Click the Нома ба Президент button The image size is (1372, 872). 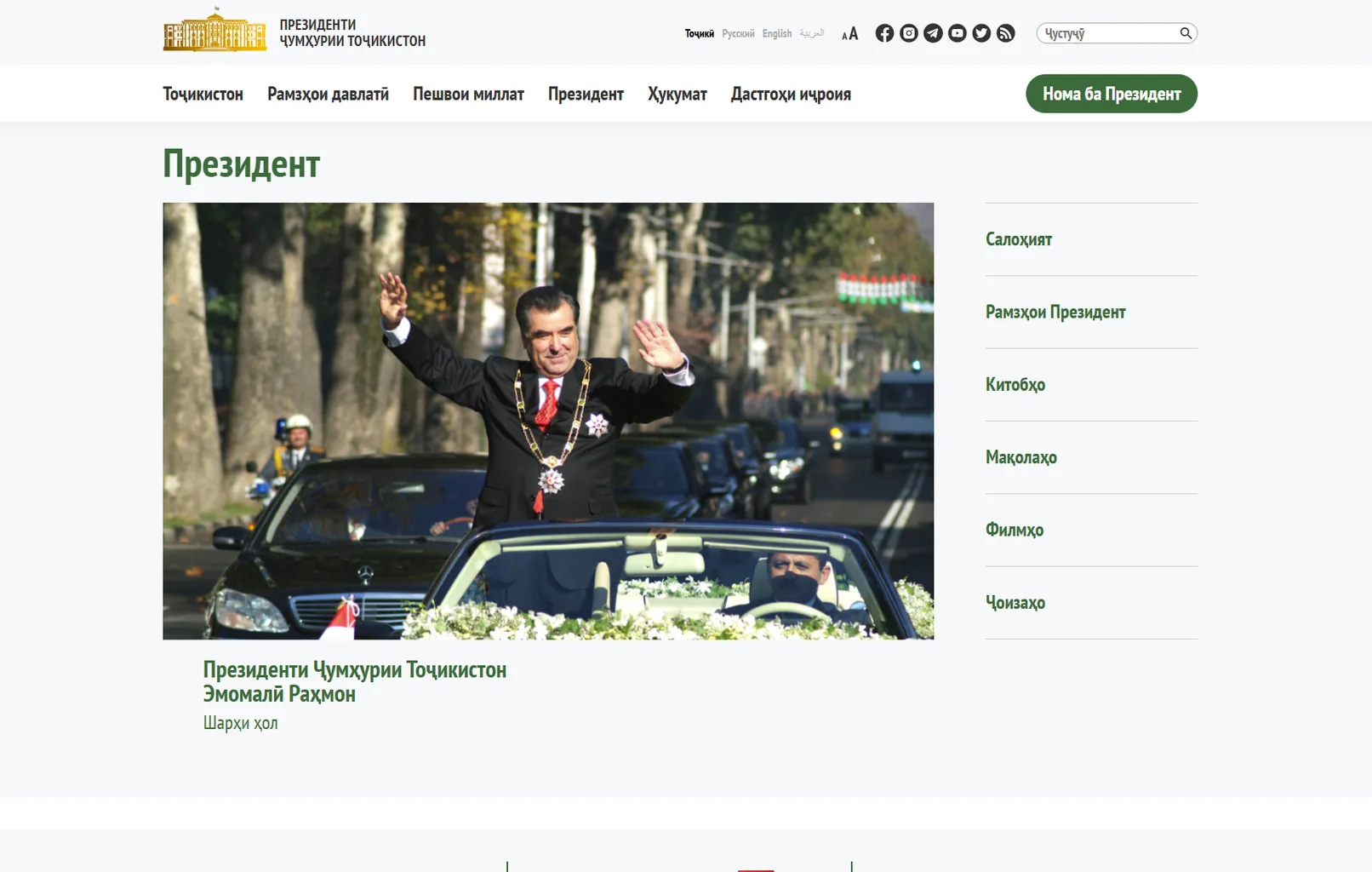coord(1112,94)
